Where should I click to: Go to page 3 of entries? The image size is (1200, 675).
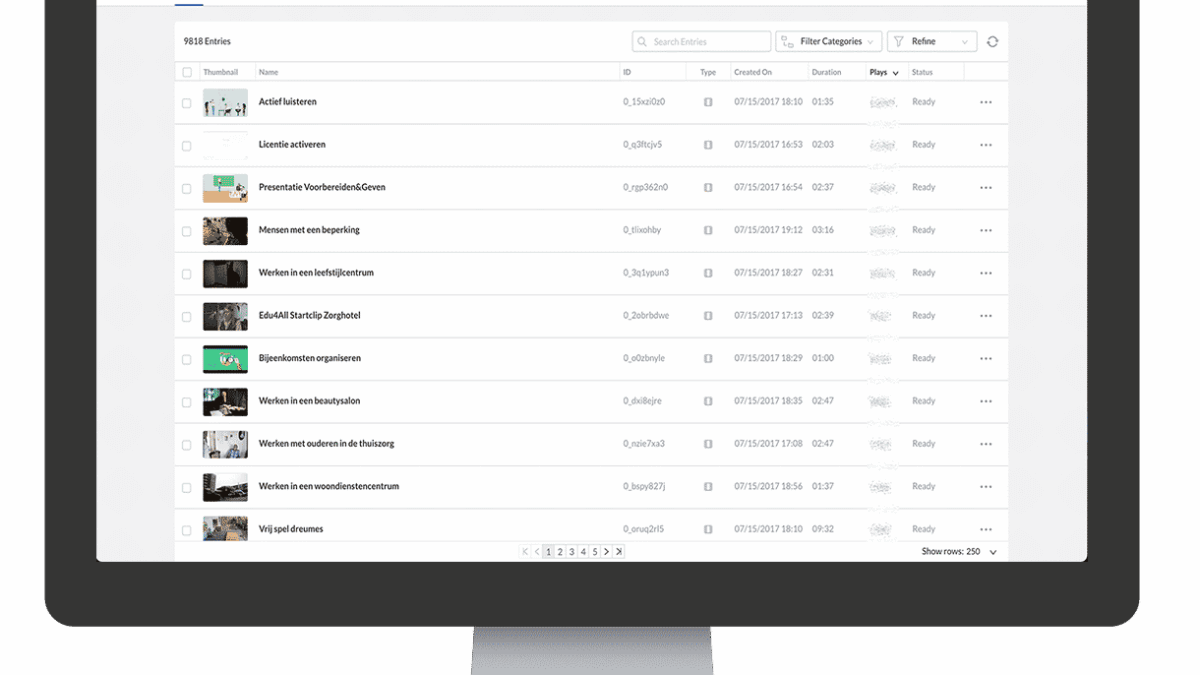(x=571, y=552)
